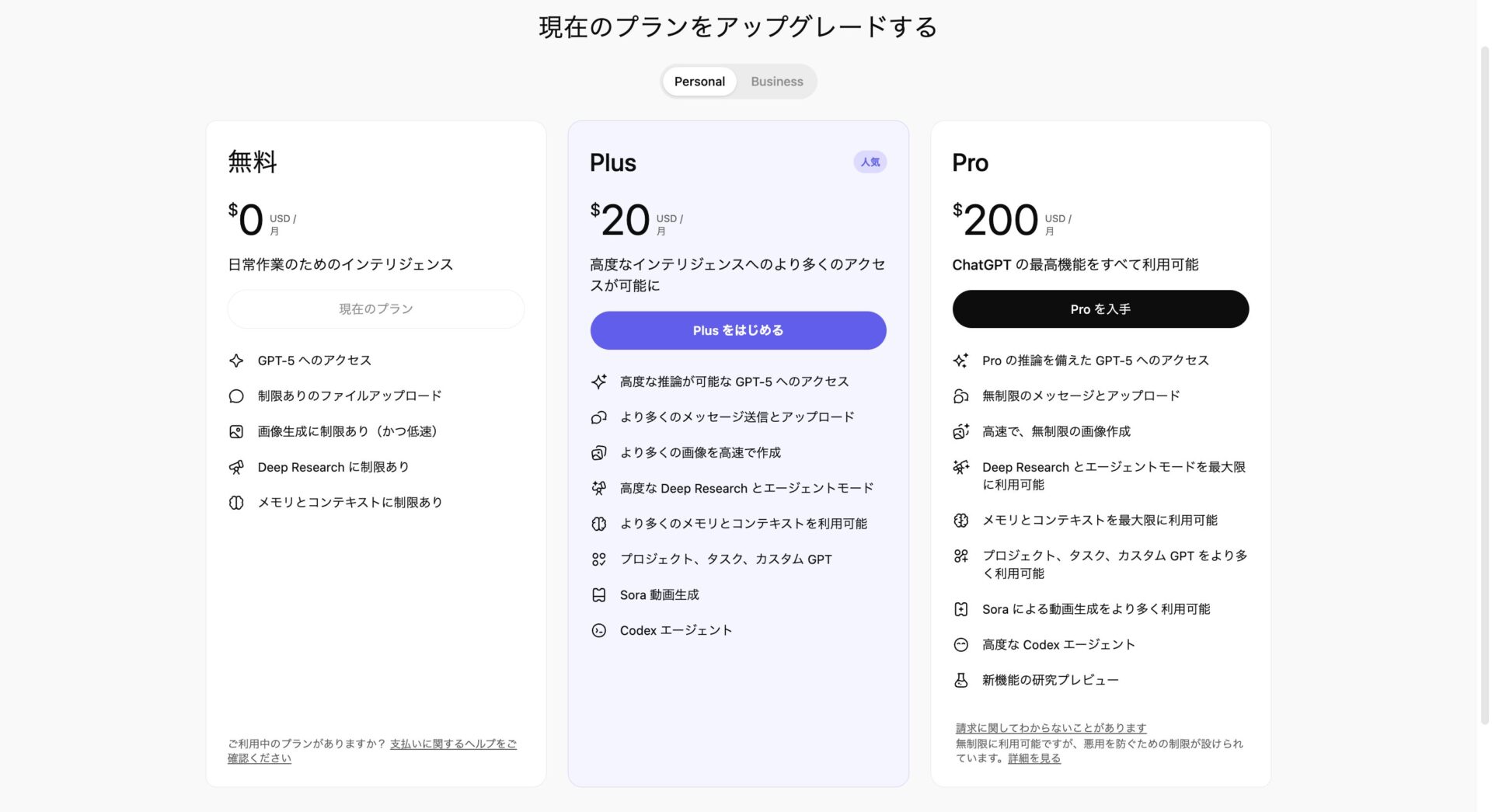
Task: Click the projects and custom GPT grid icon
Action: (598, 559)
